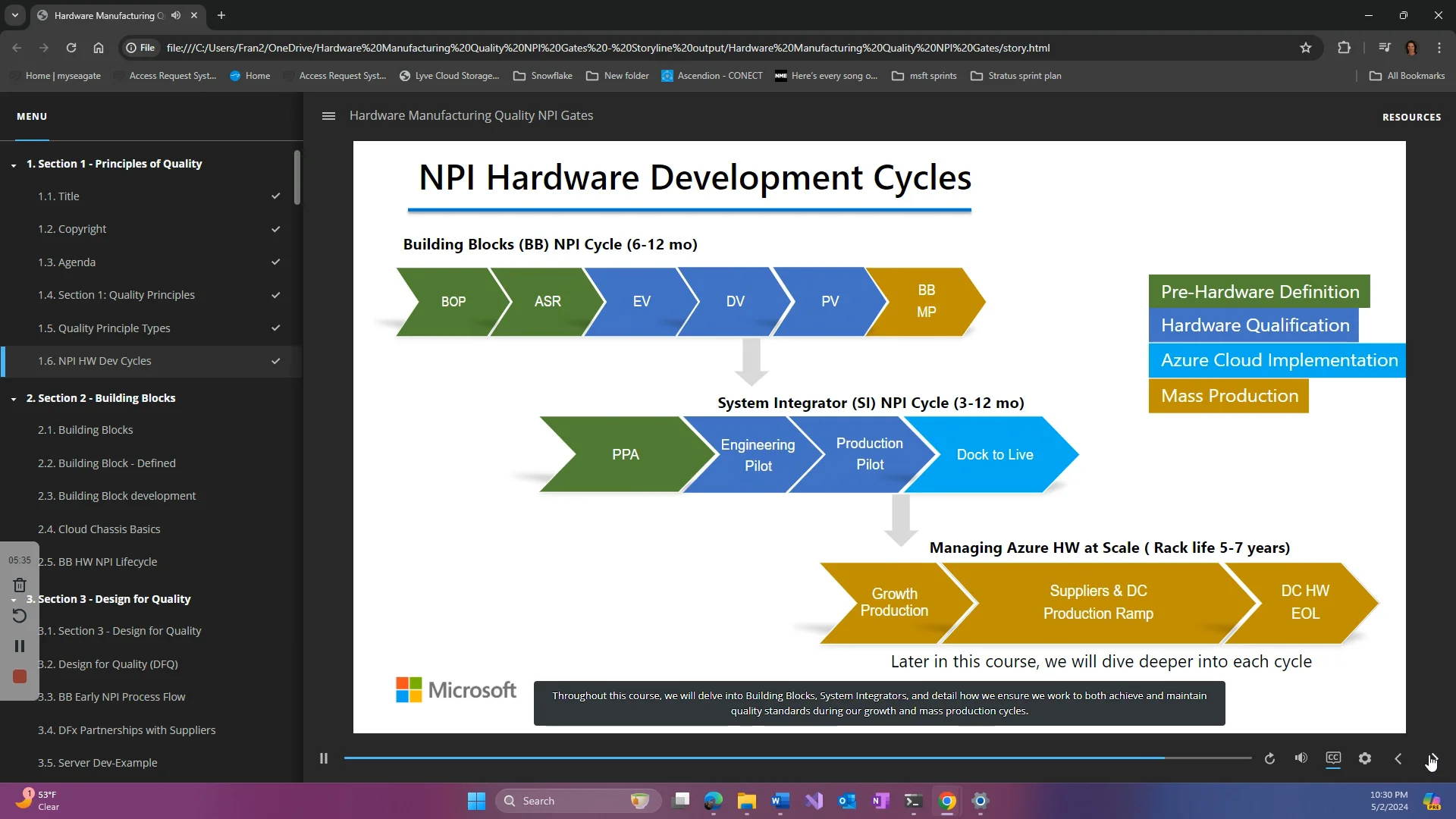Seek along the playback progress bar
1456x819 pixels.
tap(796, 758)
